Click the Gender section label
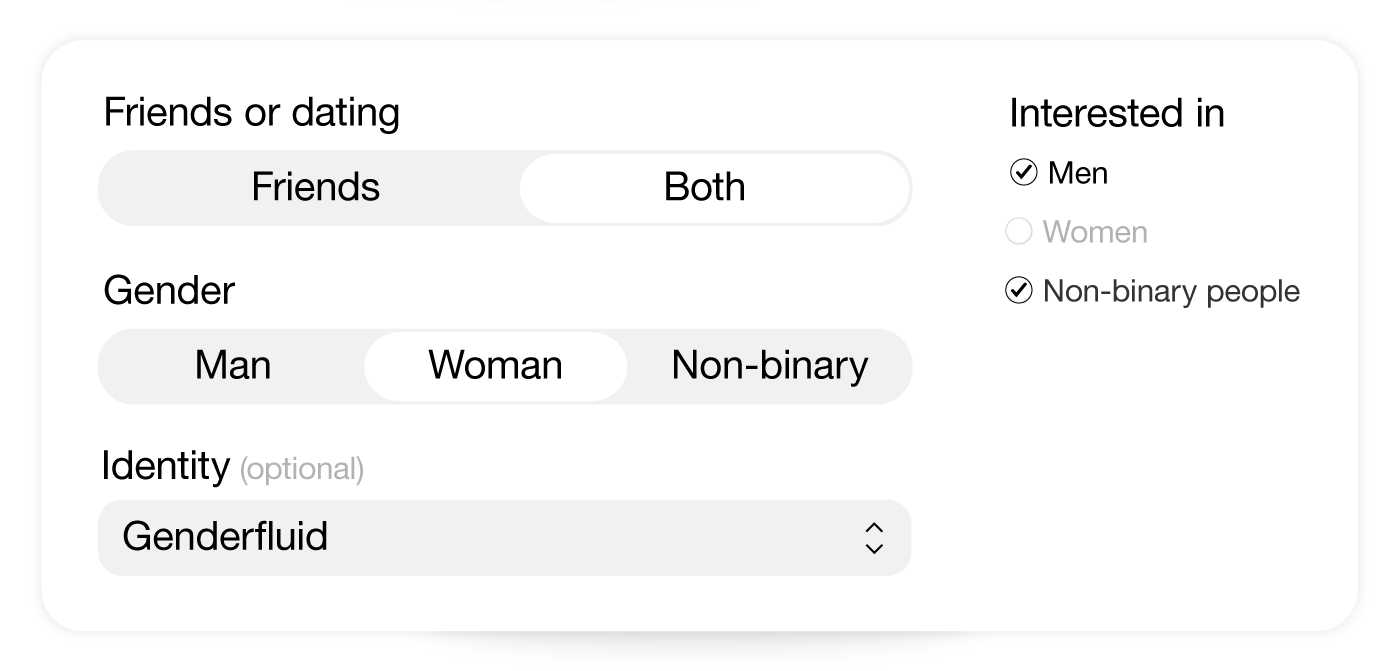1400x671 pixels. pos(167,291)
